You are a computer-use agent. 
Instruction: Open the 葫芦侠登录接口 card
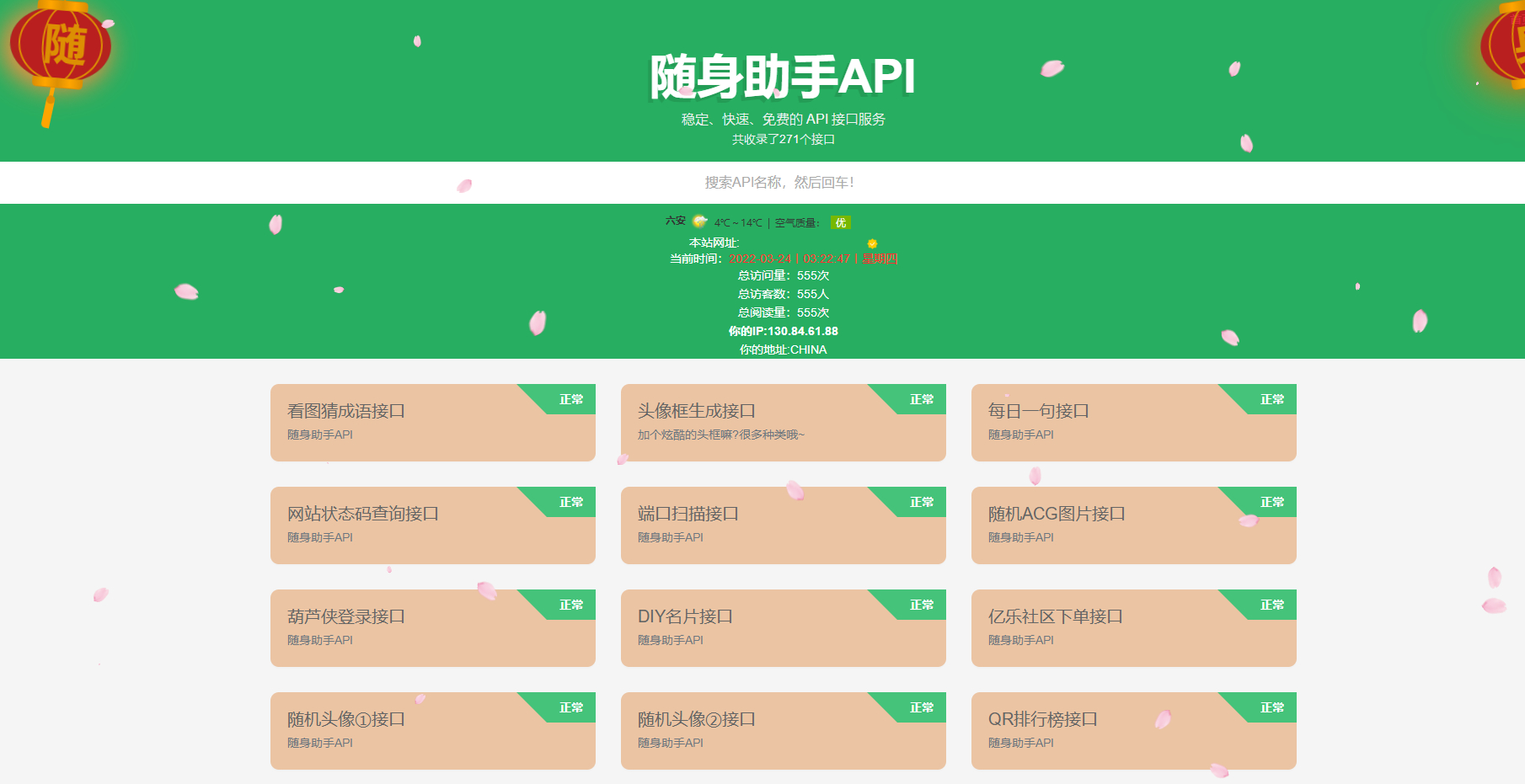tap(433, 627)
